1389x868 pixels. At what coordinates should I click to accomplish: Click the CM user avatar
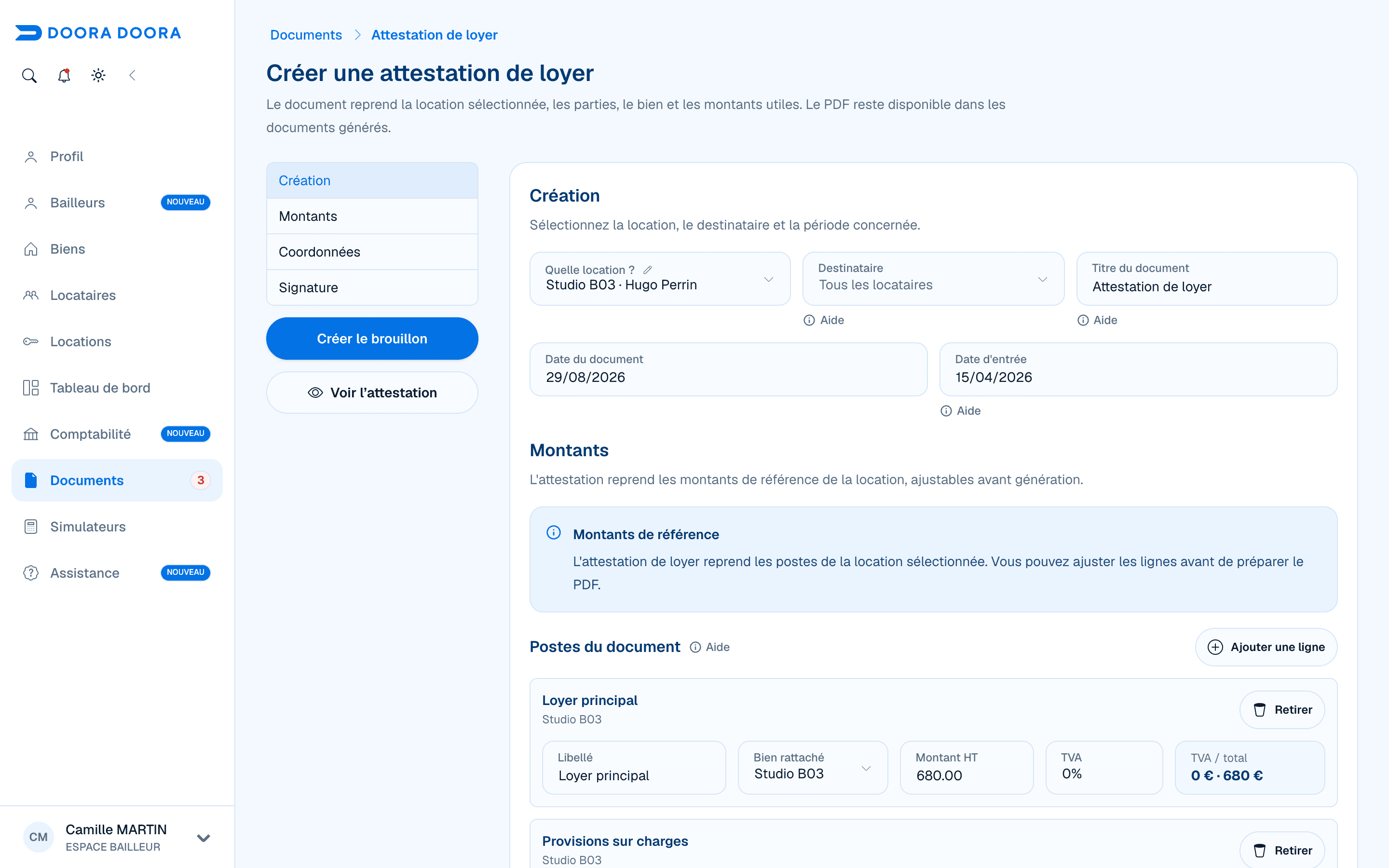coord(39,837)
